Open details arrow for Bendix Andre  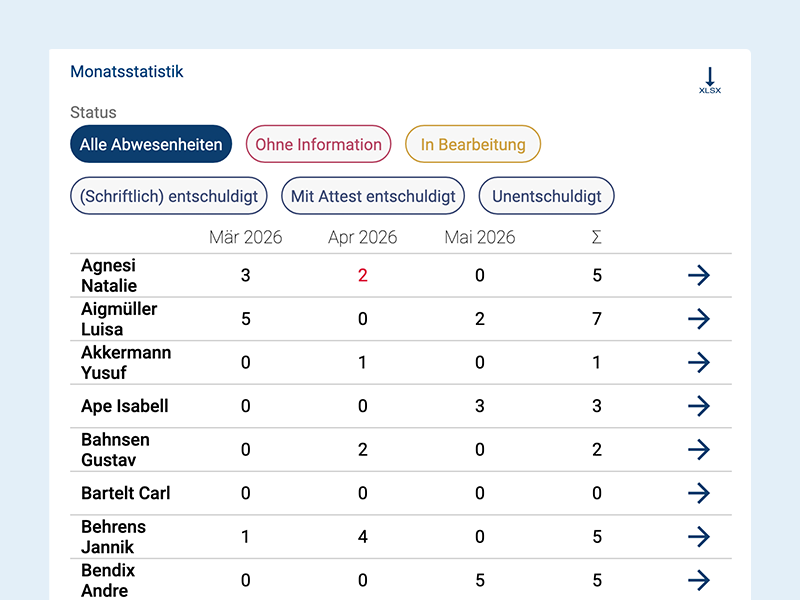click(x=698, y=580)
